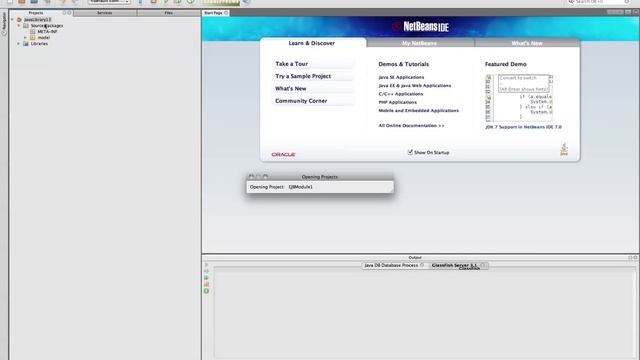Click Try a Sample Project

[x=313, y=76]
